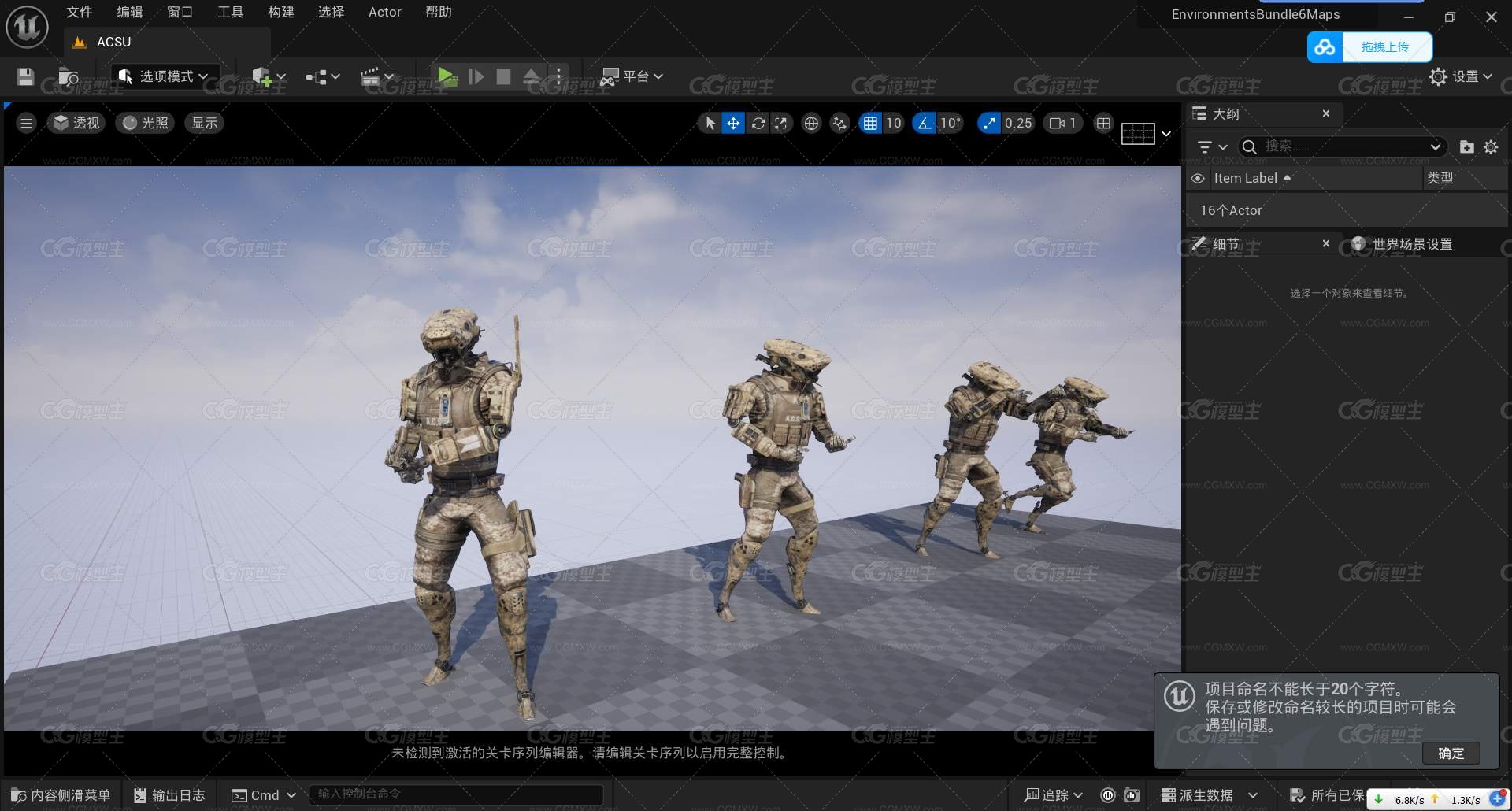Open the selection mode dropdown
Screen dimensions: 1512x811
tap(164, 76)
